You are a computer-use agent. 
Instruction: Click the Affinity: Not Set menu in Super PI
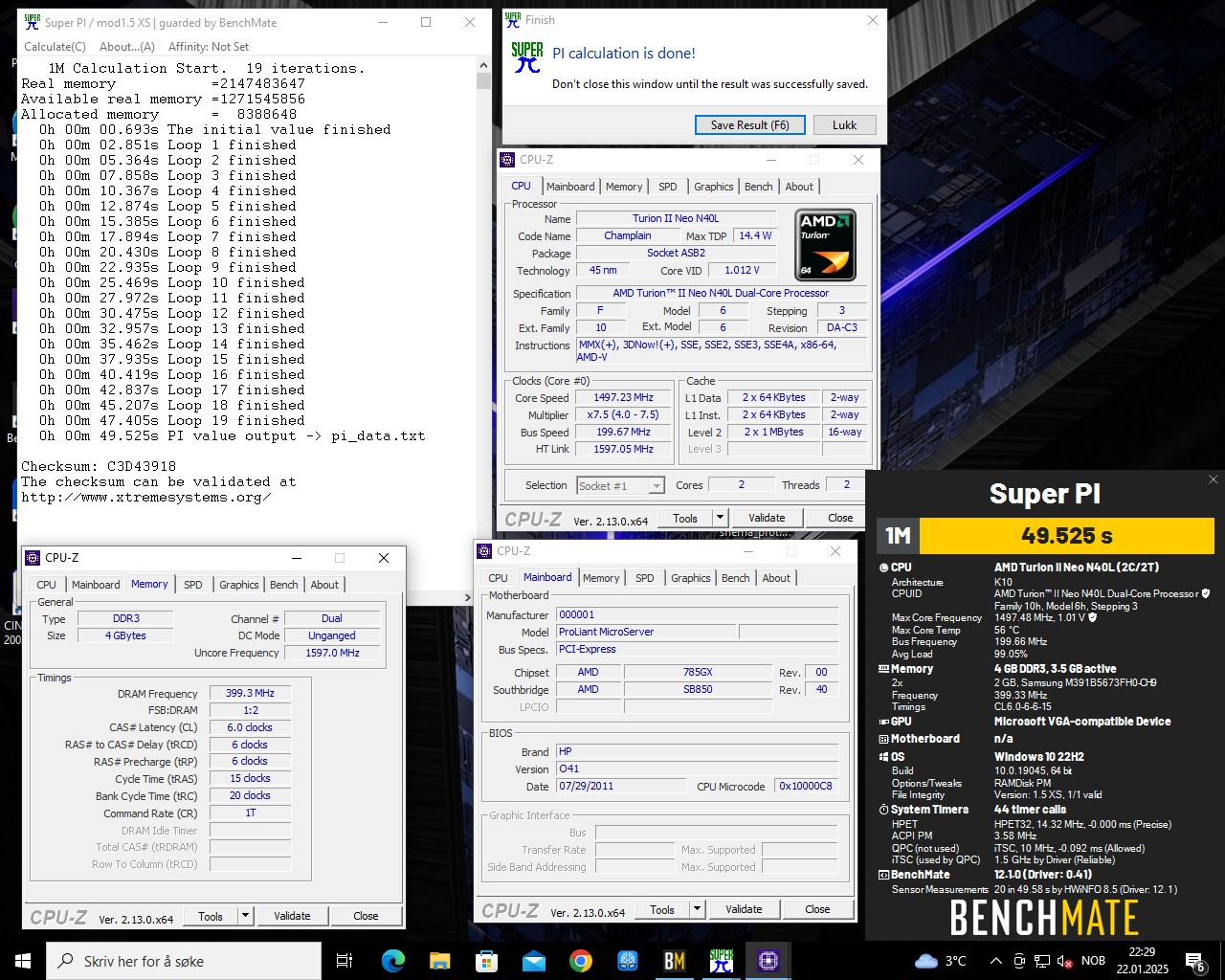click(209, 46)
